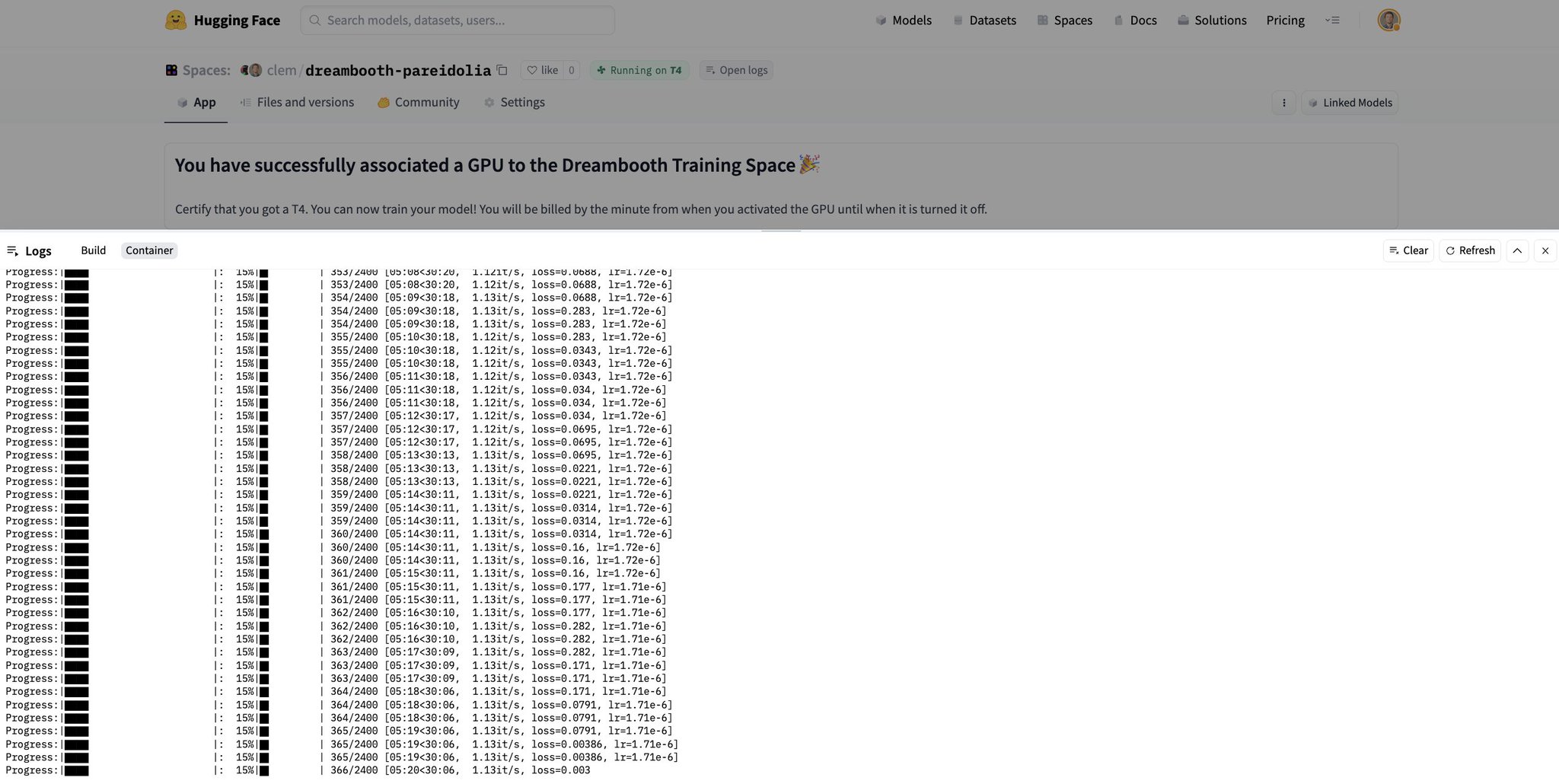Viewport: 1559px width, 784px height.
Task: Click the 360/2400 log line with loss=0.0314
Action: coord(339,534)
